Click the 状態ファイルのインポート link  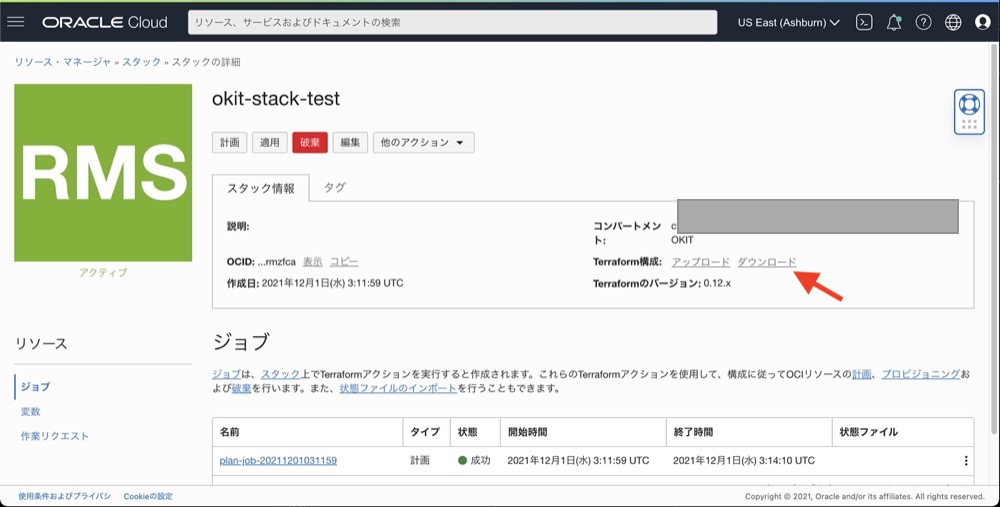(x=398, y=388)
